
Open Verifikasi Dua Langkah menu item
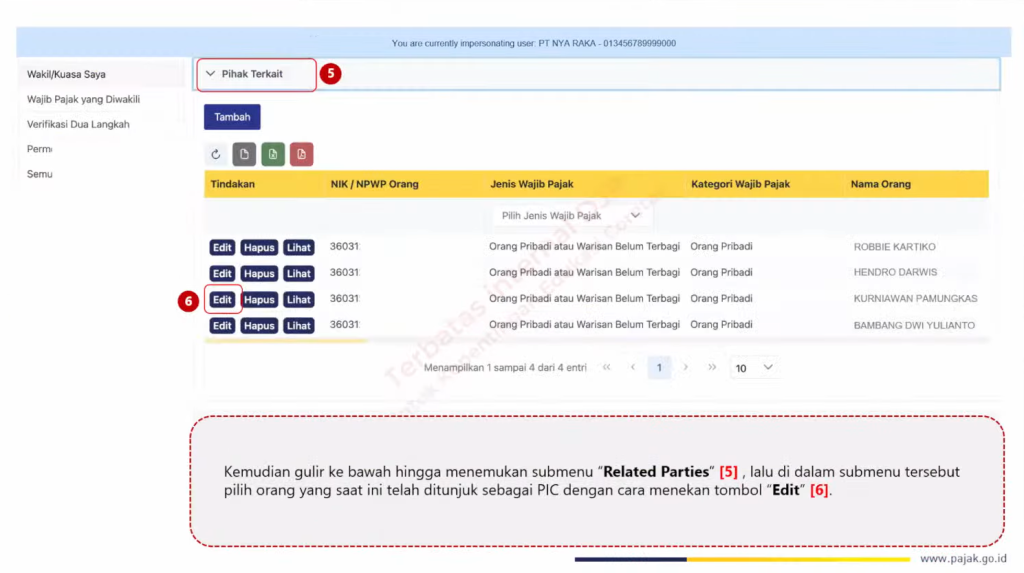click(78, 124)
